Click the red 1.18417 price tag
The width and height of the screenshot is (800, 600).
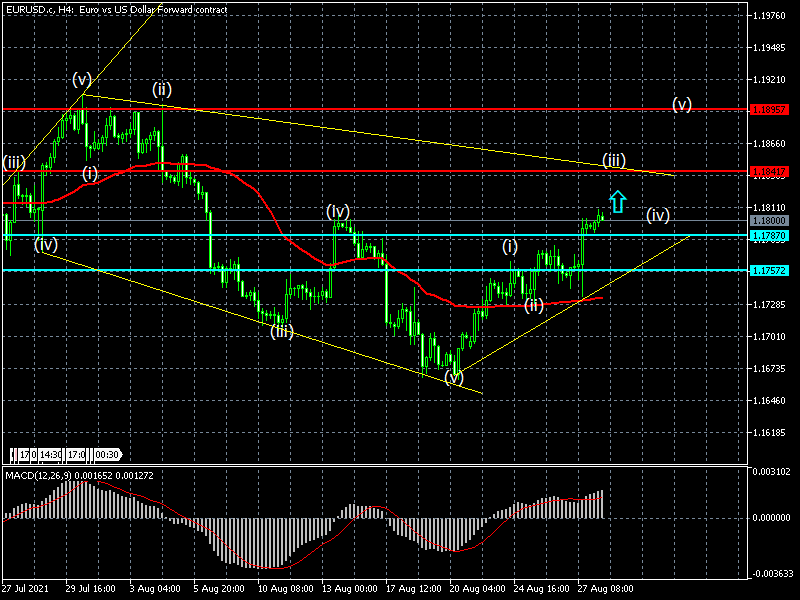[769, 171]
